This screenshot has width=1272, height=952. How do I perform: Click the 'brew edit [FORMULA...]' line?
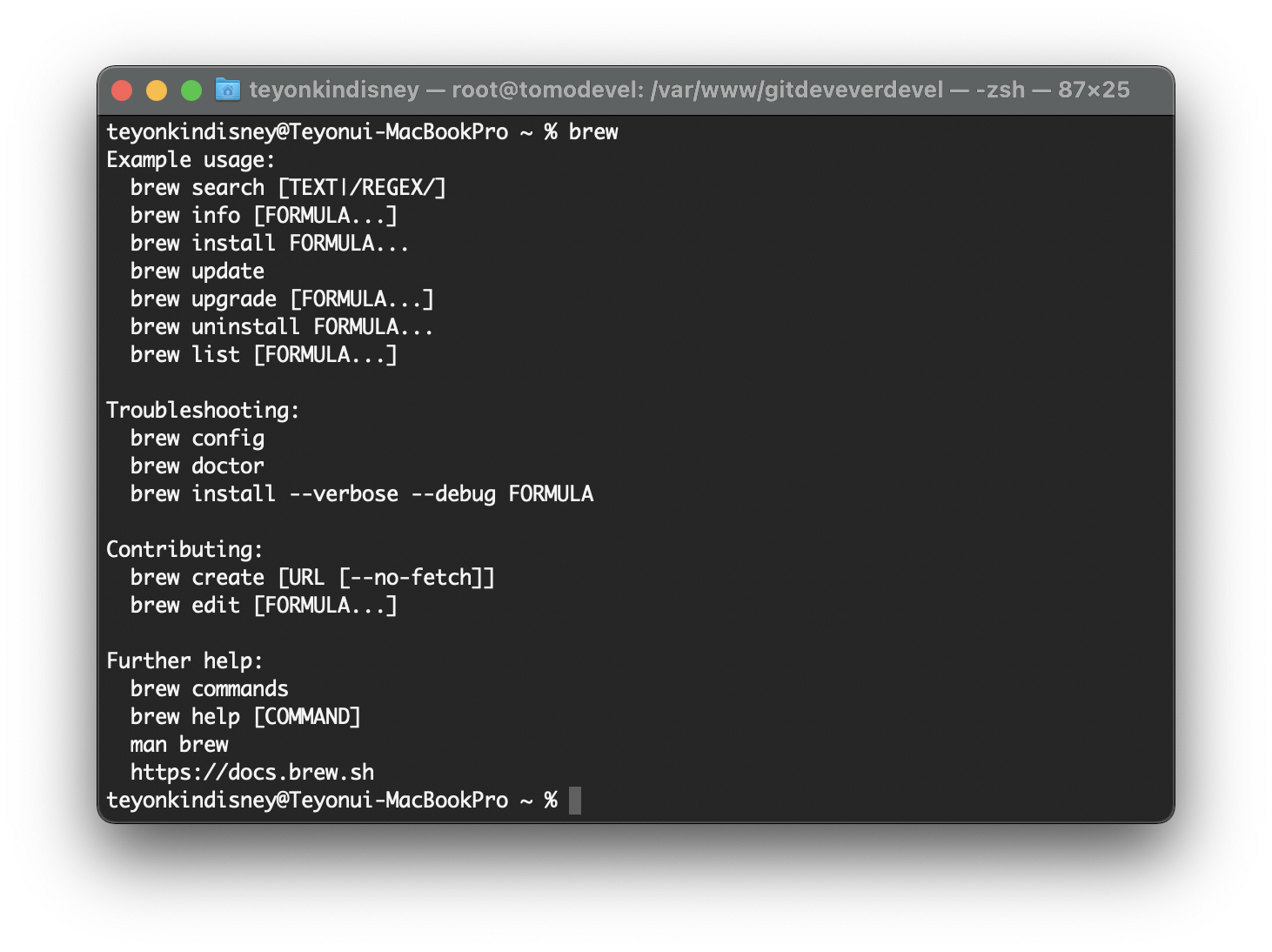[x=264, y=605]
